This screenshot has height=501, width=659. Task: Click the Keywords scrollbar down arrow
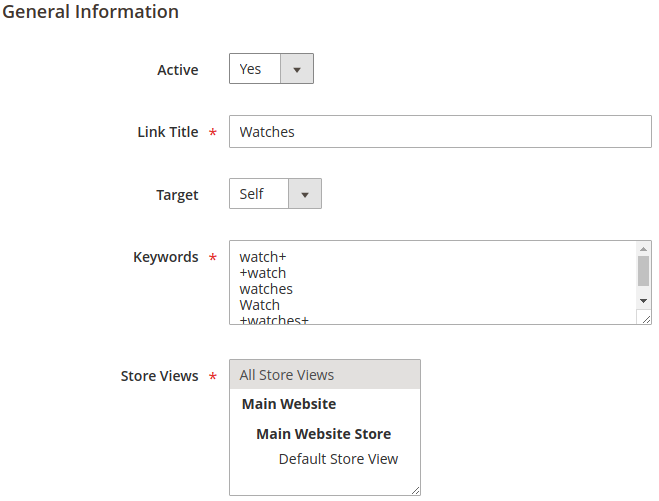click(644, 300)
